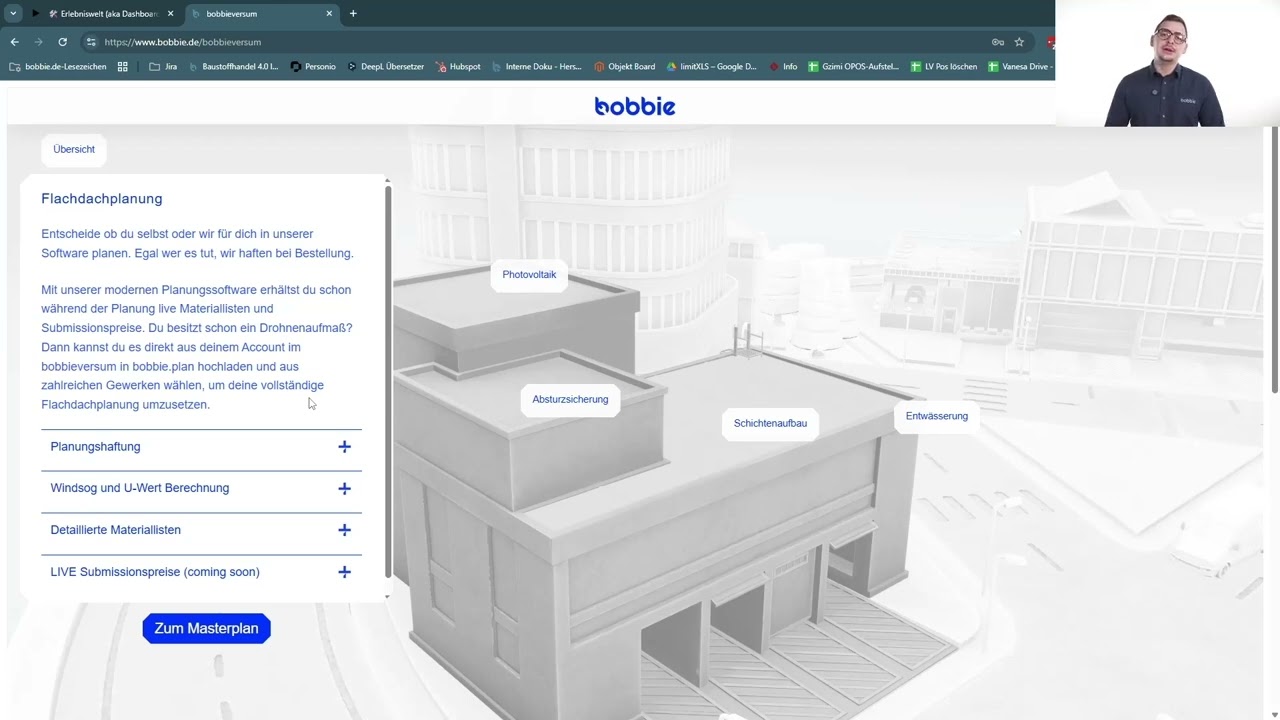Open the Objekt Board bookmark
Screen dimensions: 1280x720
(624, 67)
